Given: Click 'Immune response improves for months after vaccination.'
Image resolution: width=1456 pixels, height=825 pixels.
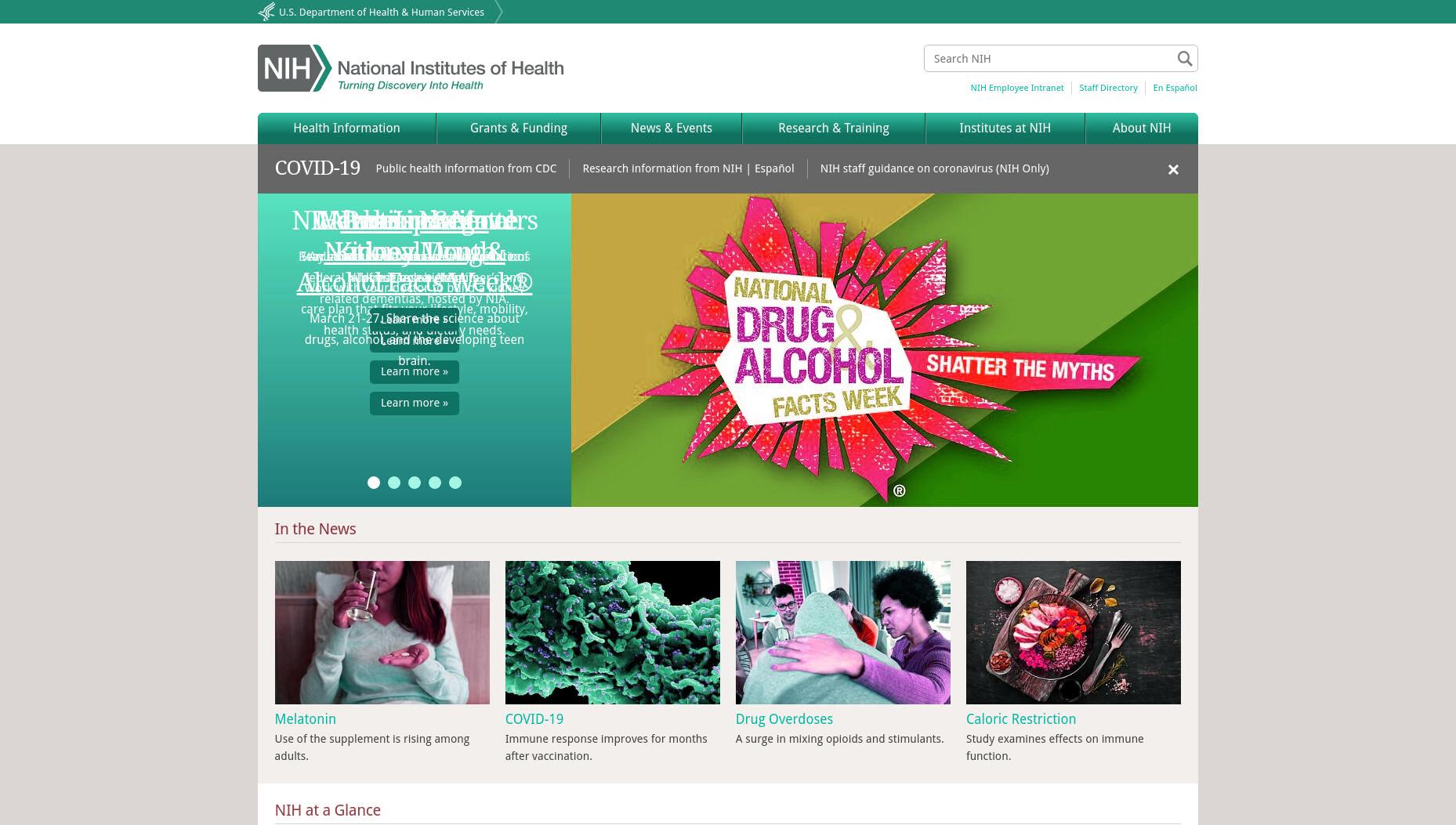Looking at the screenshot, I should click(607, 747).
